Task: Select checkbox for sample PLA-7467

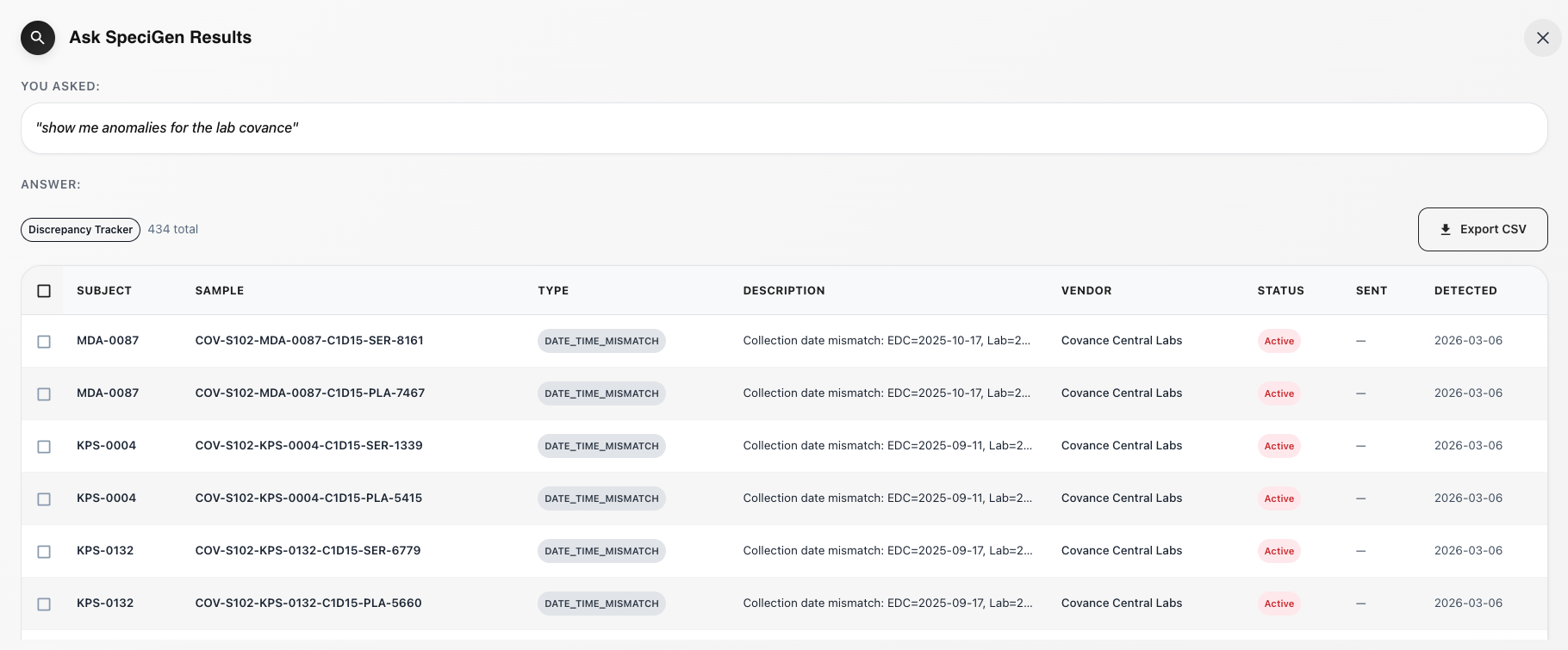Action: point(44,394)
